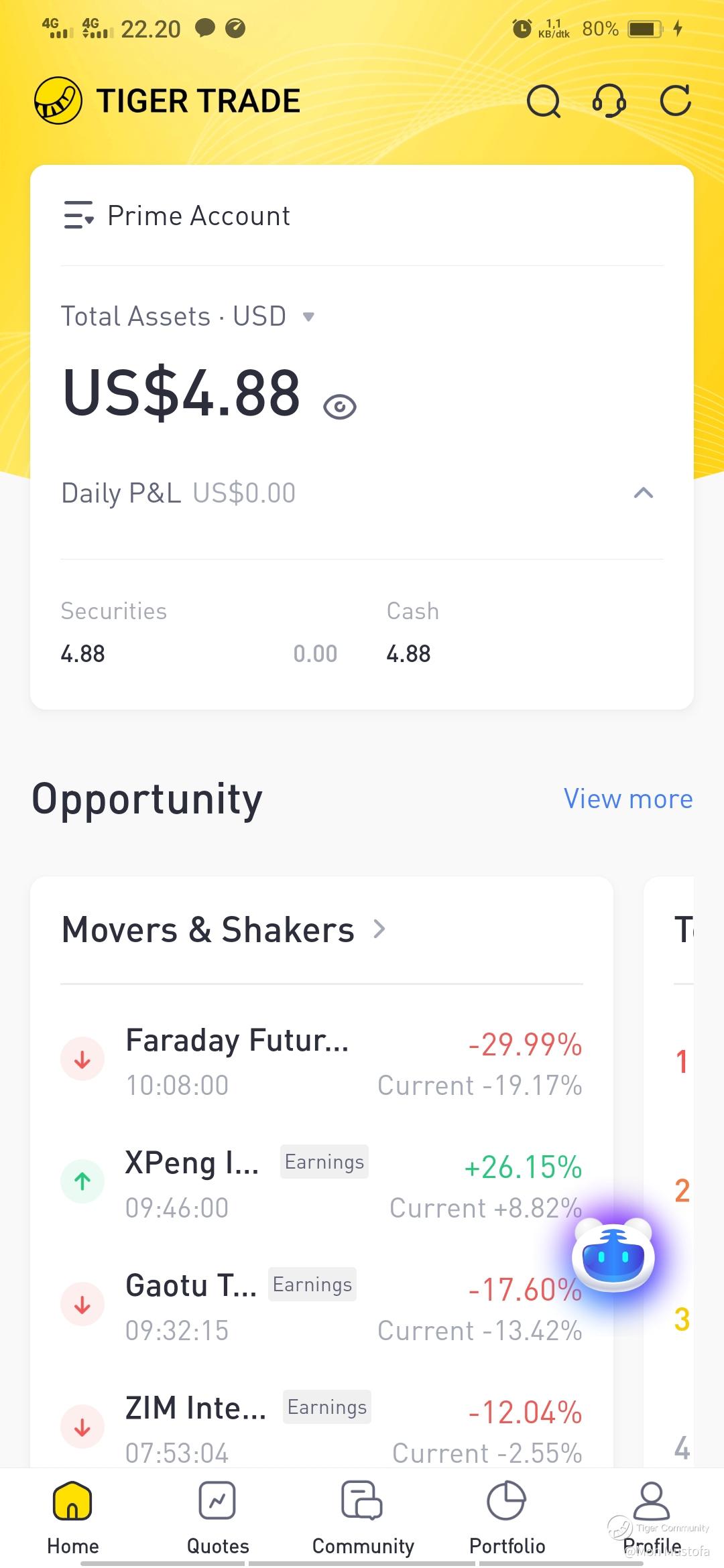Tap red down-arrow icon beside Faraday Future
Screen dimensions: 724x1568
(82, 1059)
